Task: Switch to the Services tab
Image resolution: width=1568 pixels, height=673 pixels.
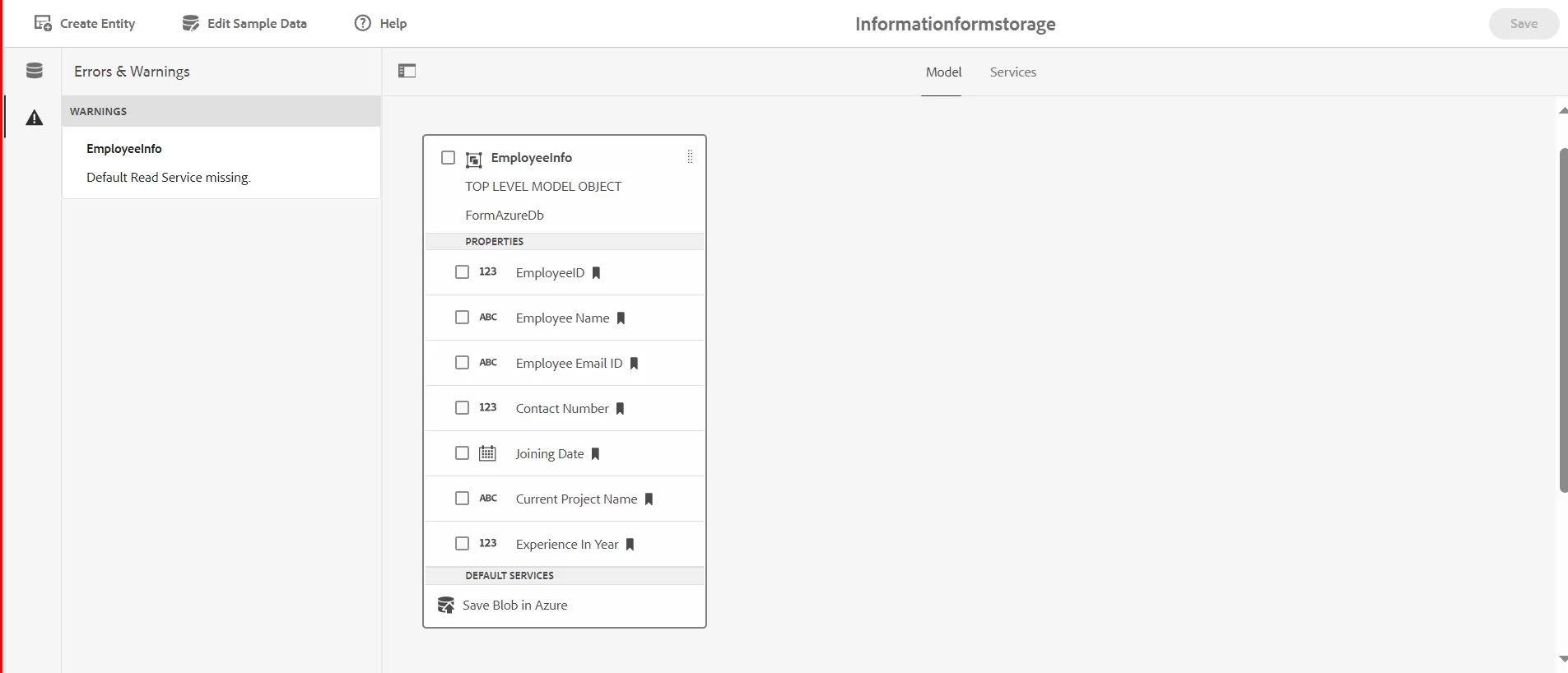Action: (x=1013, y=72)
